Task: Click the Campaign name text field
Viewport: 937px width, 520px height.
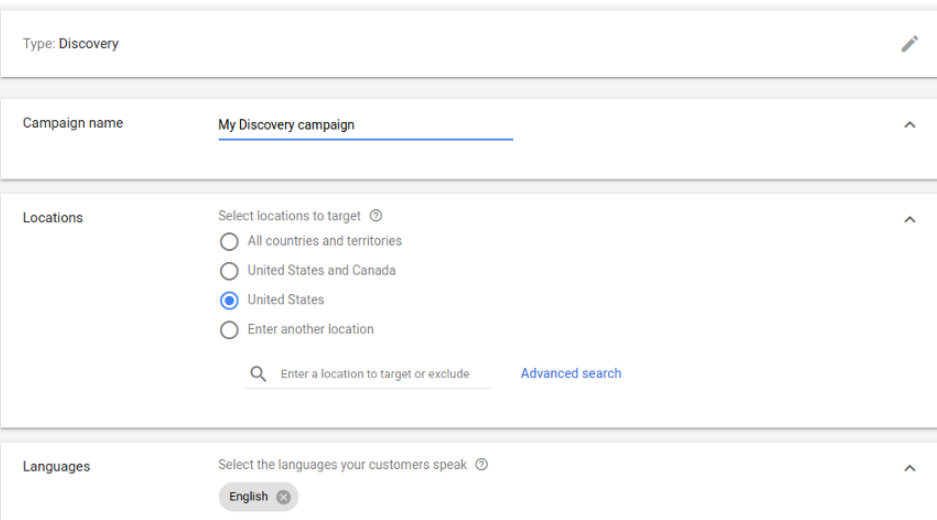Action: (365, 125)
